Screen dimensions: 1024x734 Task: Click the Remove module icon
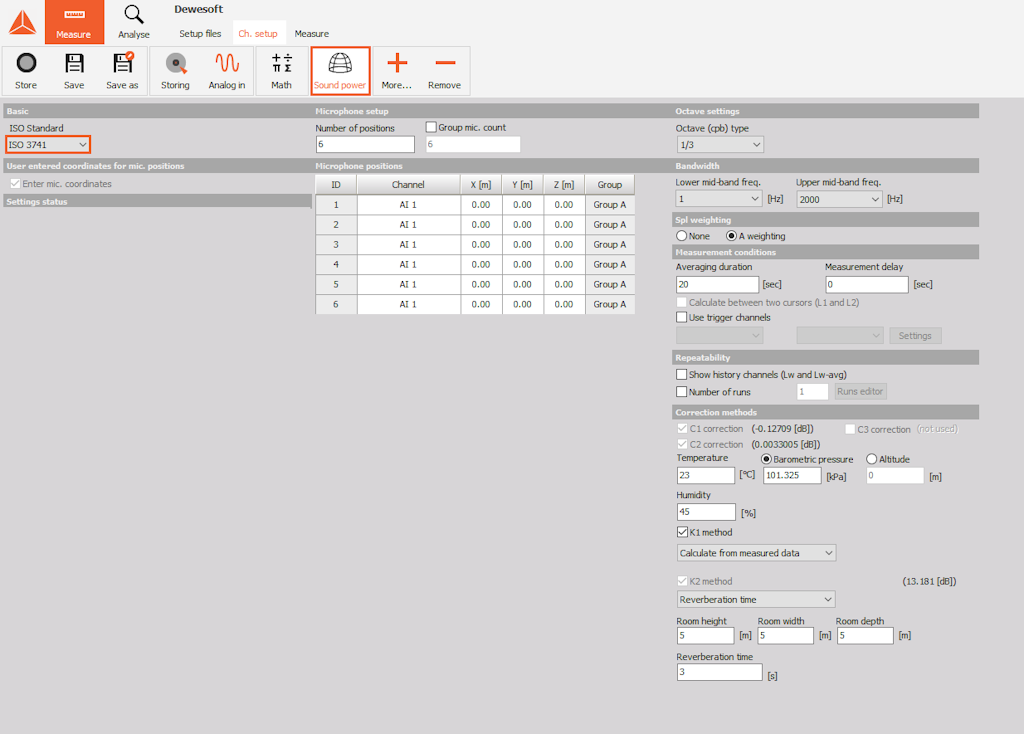445,71
